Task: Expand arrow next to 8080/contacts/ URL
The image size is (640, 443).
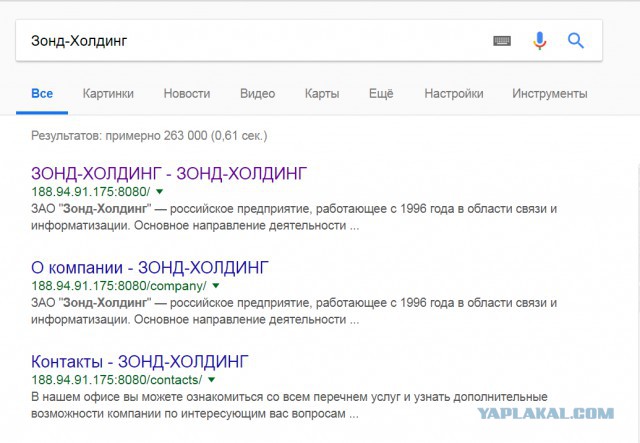Action: tap(211, 379)
